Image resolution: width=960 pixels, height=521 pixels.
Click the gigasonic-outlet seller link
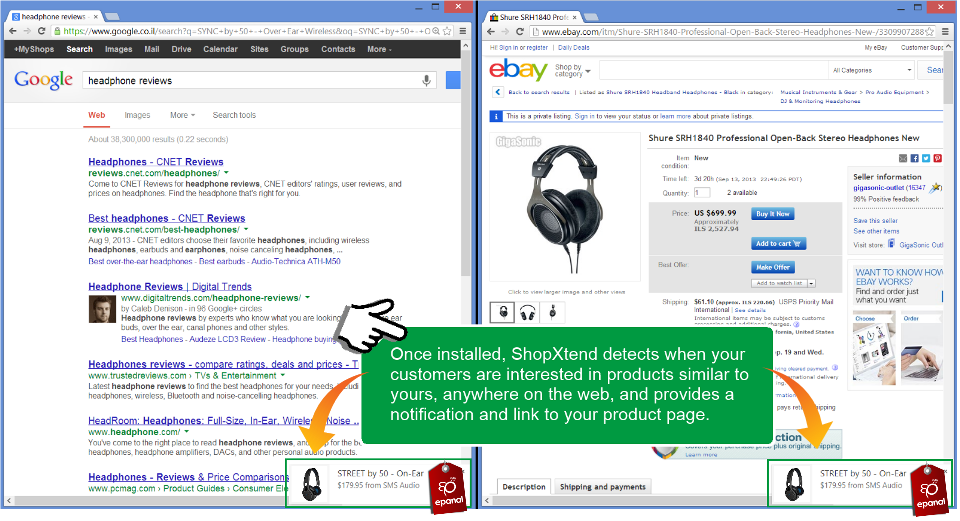point(880,188)
